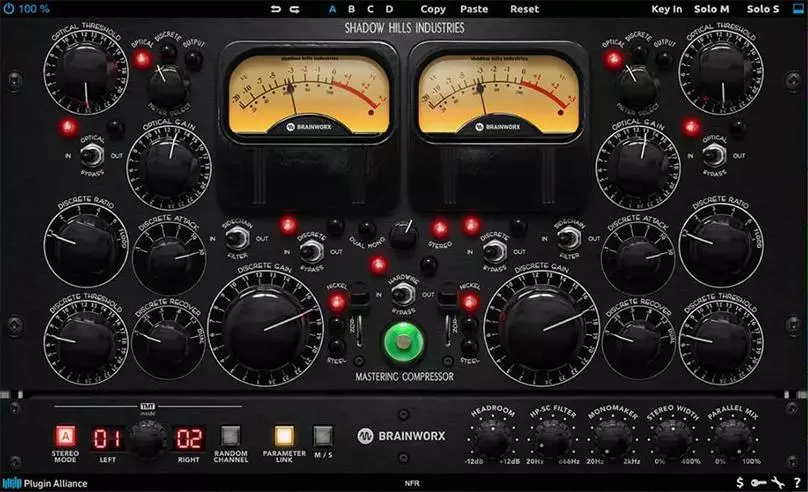Click the redo arrow
The image size is (808, 492).
click(295, 9)
